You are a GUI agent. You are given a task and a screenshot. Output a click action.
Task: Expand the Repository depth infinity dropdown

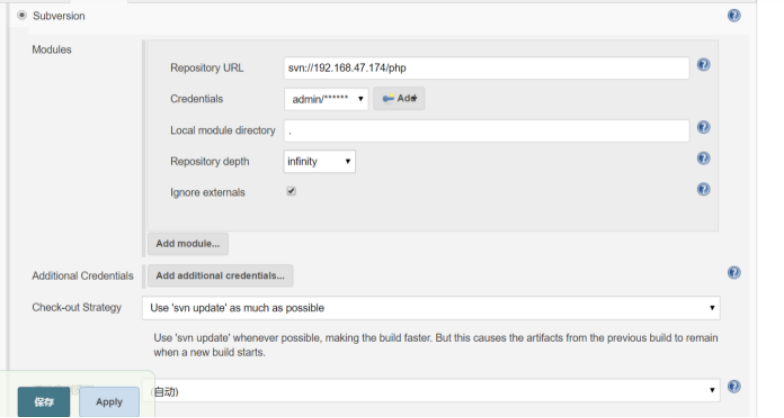(319, 161)
